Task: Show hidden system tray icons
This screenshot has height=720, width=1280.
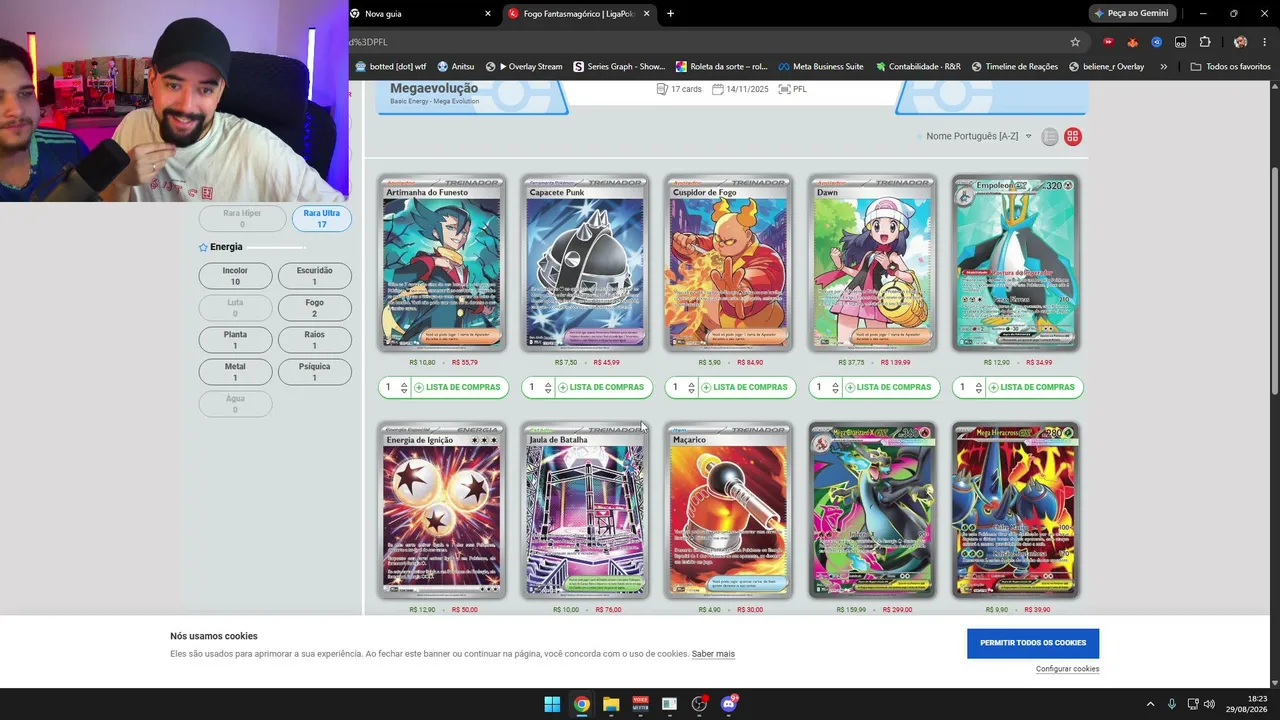Action: click(x=1150, y=704)
